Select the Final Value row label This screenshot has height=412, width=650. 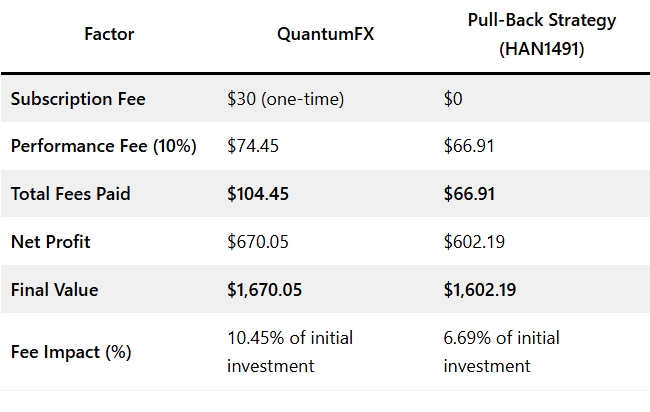[57, 290]
